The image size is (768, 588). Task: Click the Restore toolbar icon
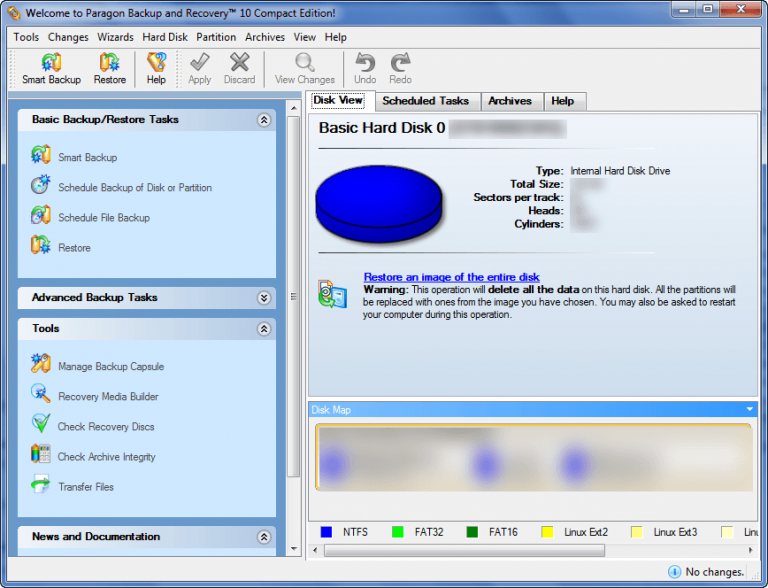(x=110, y=63)
